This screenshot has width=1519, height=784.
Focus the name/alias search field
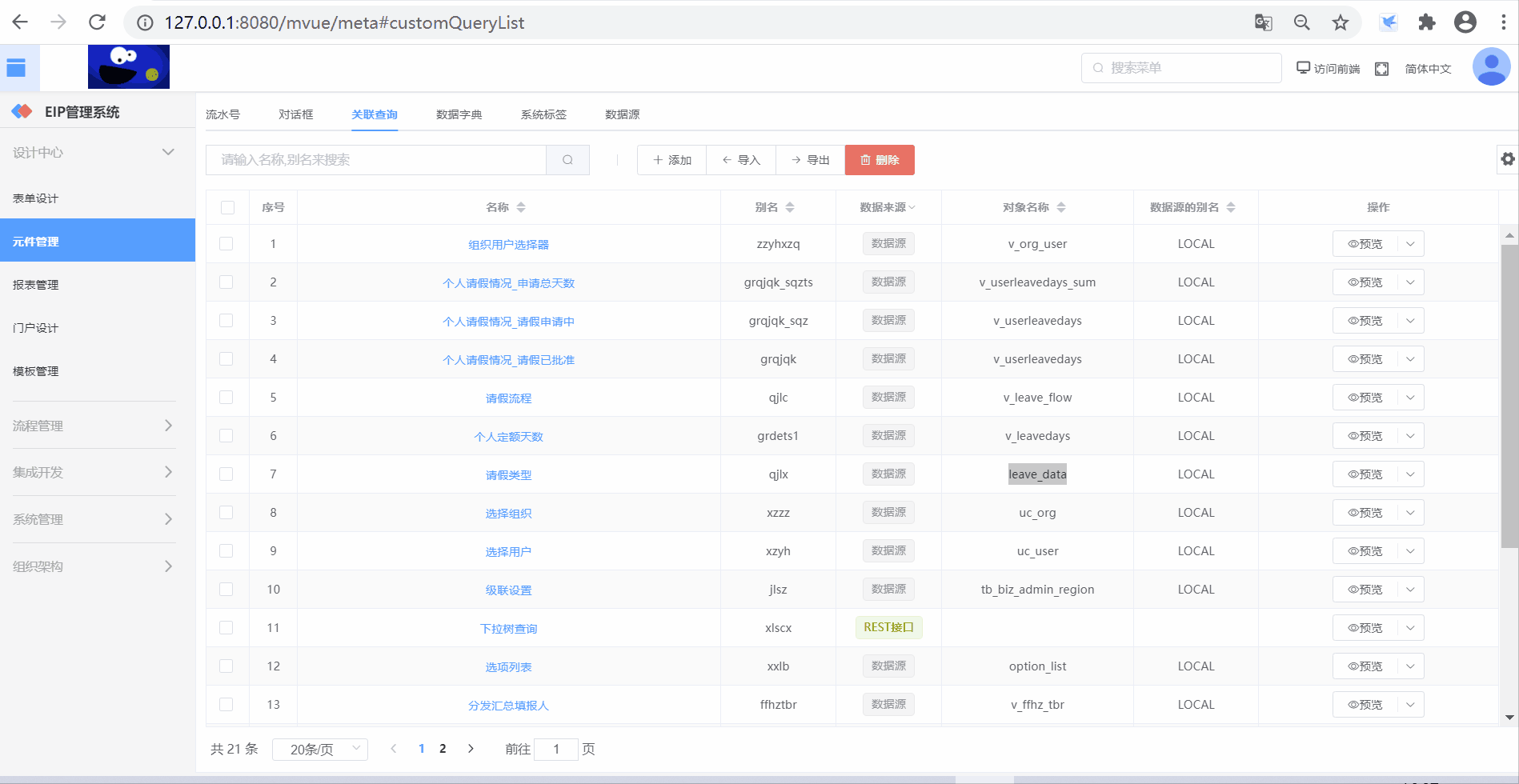click(376, 160)
